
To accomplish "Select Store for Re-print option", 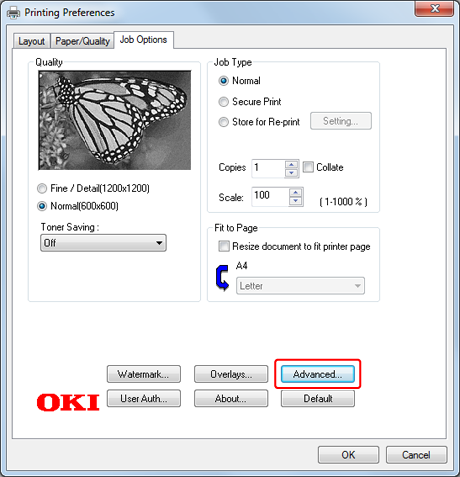I will pos(223,122).
